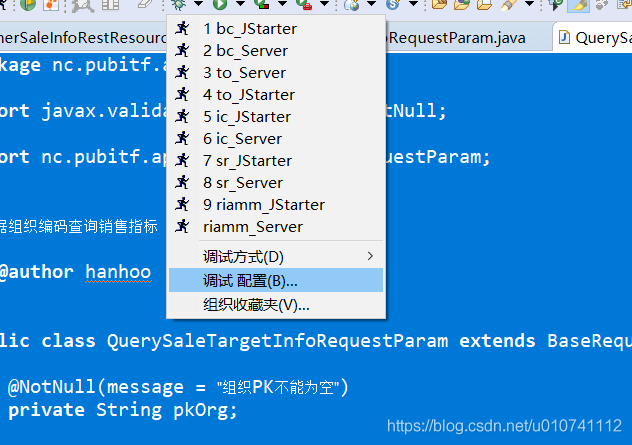Click the globe icon in the toolbar

tap(353, 5)
